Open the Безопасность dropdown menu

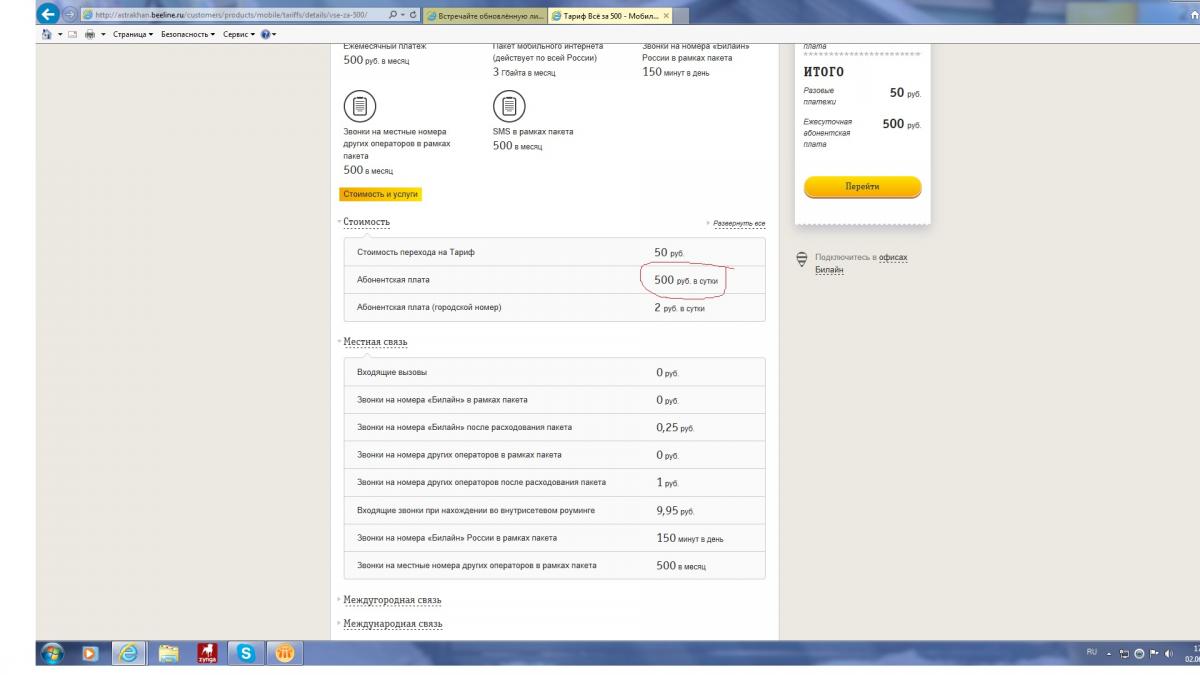[x=187, y=34]
